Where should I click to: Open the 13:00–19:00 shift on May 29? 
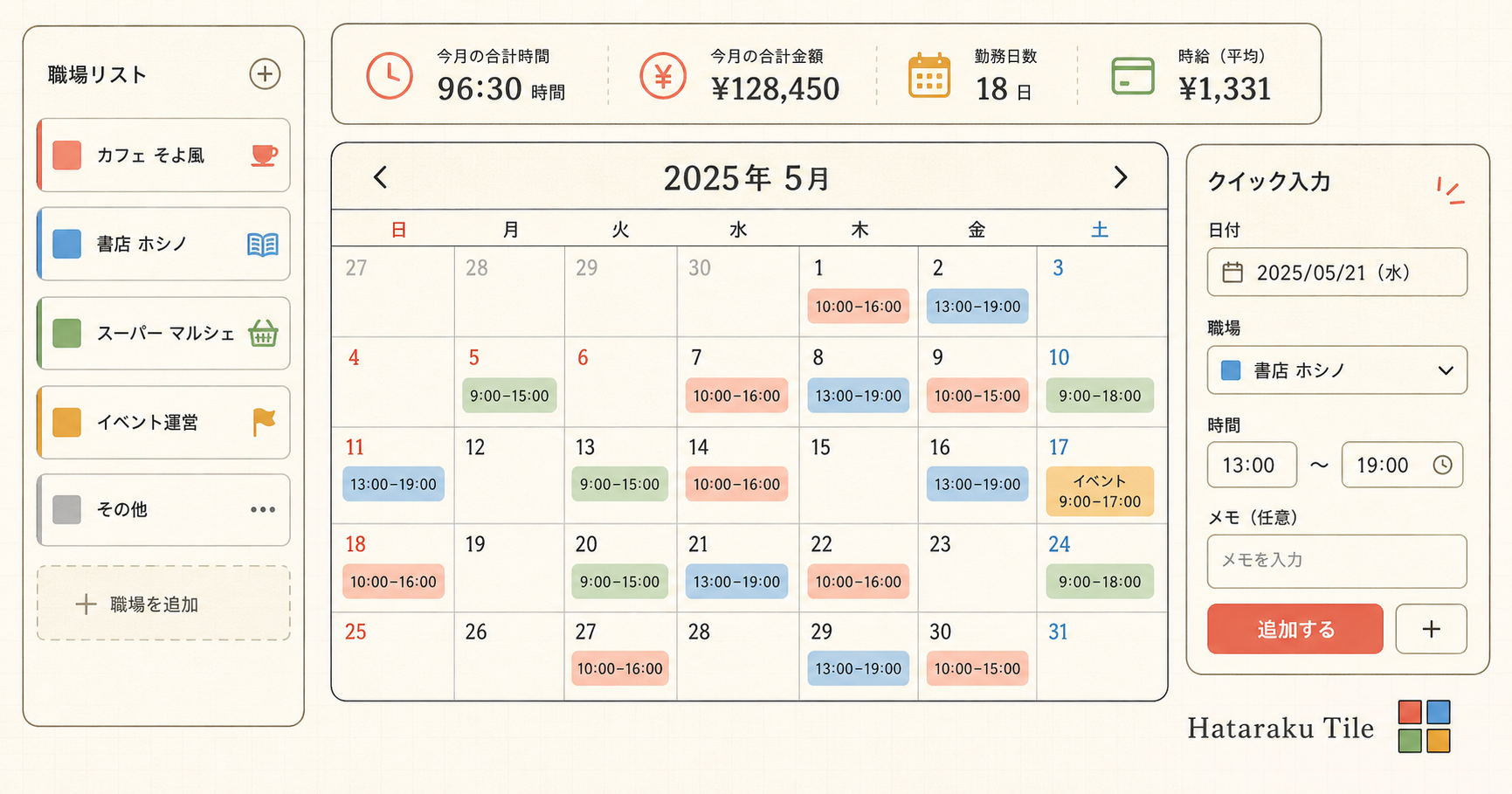tap(858, 668)
